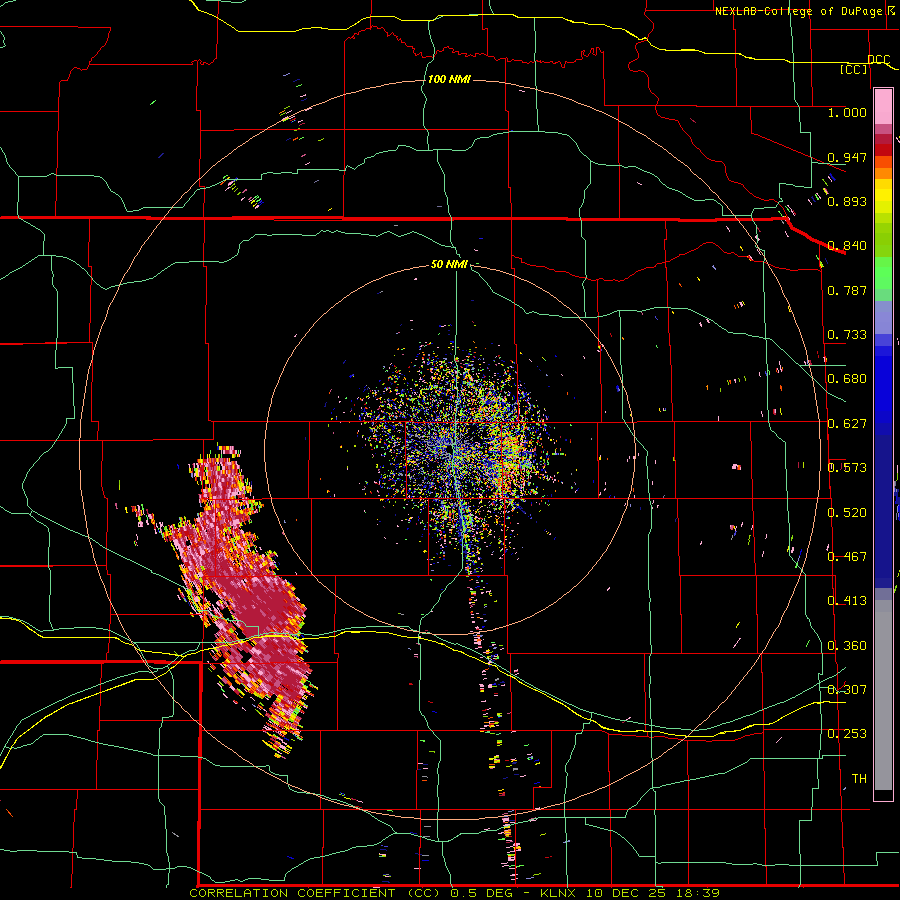This screenshot has height=900, width=900.
Task: Click the 100 NMI range ring label
Action: [449, 79]
